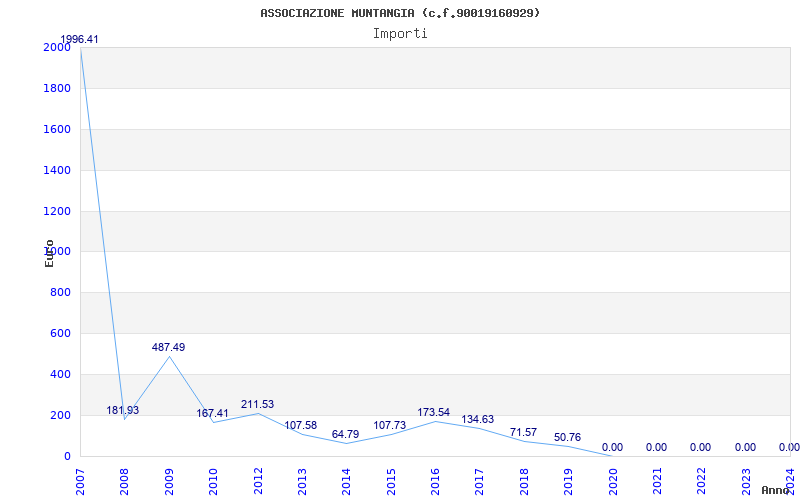Click the 487.49 peak value label
800x500 pixels.
(168, 347)
